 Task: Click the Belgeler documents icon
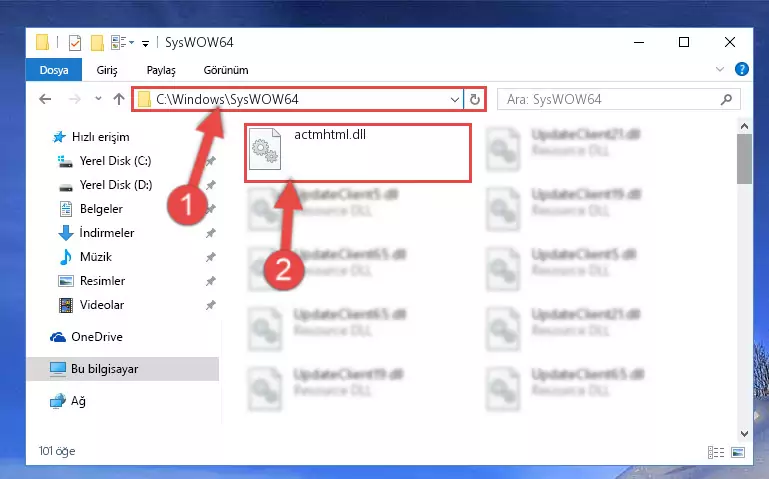66,209
